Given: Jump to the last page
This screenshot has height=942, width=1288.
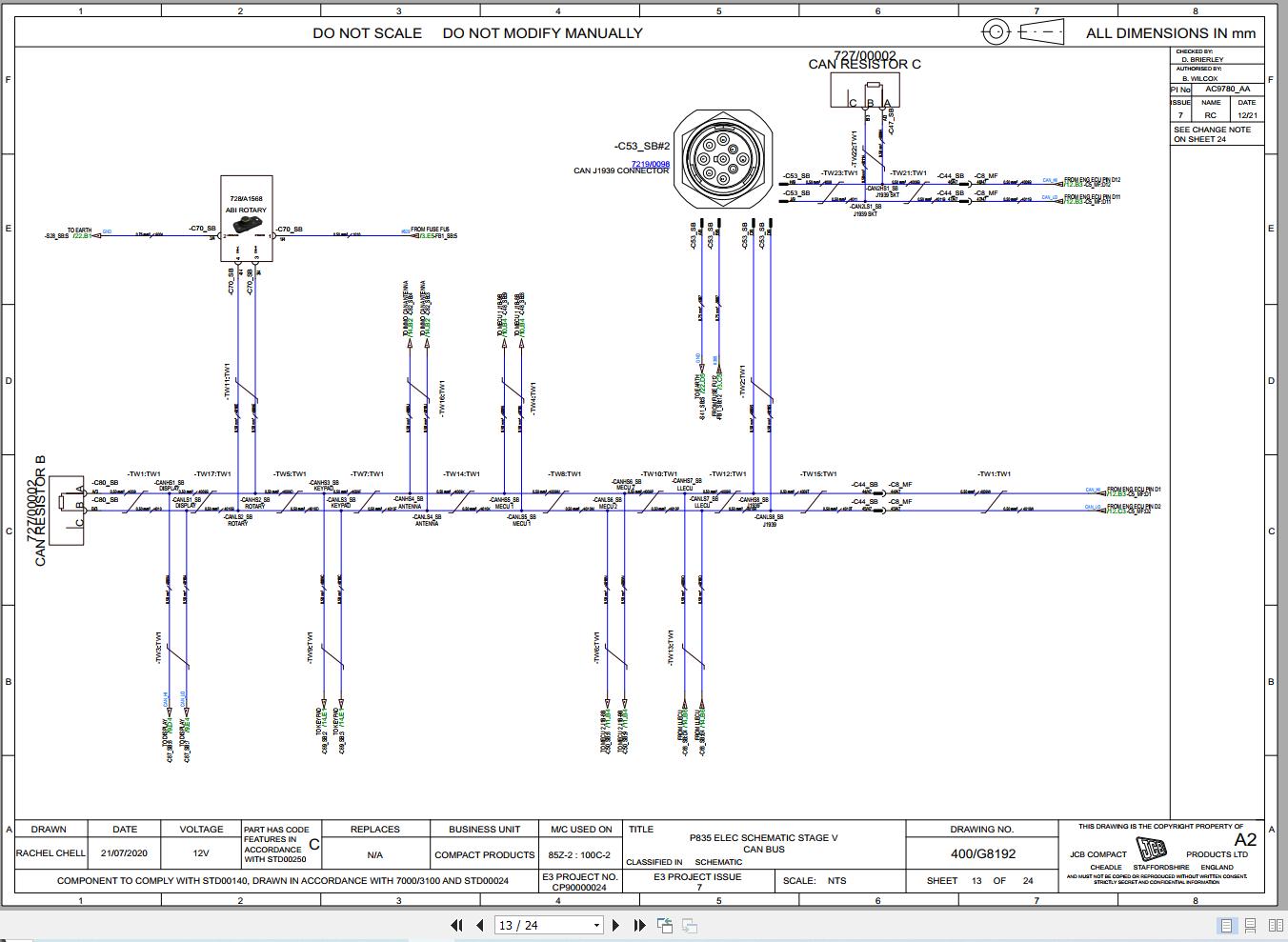Looking at the screenshot, I should [x=639, y=925].
